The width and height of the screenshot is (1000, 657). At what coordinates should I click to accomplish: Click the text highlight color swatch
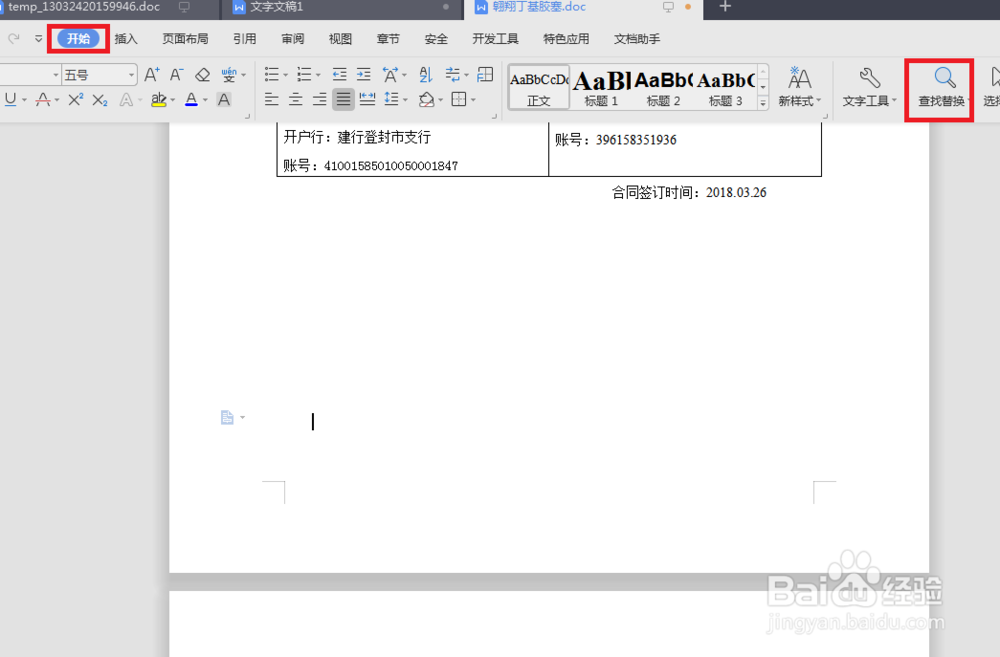[159, 100]
